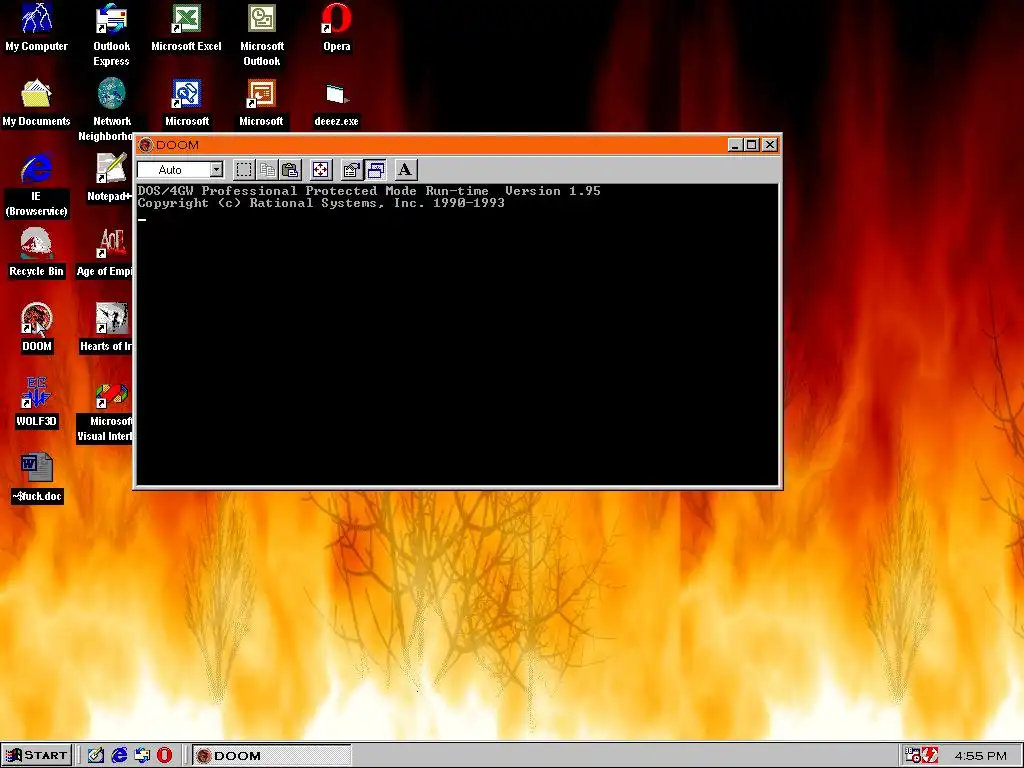This screenshot has width=1024, height=768.
Task: Click the Mark selection icon in DOOM toolbar
Action: coord(244,170)
